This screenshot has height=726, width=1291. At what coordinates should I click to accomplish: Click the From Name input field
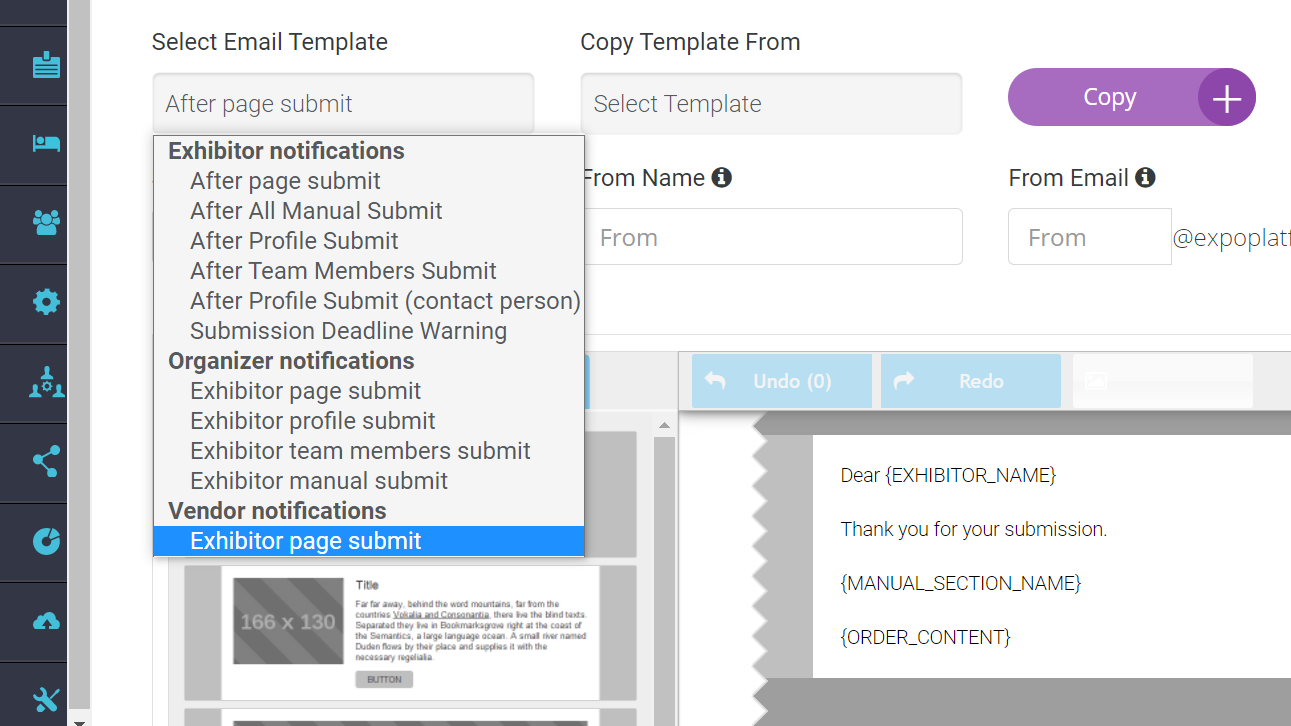(x=771, y=237)
